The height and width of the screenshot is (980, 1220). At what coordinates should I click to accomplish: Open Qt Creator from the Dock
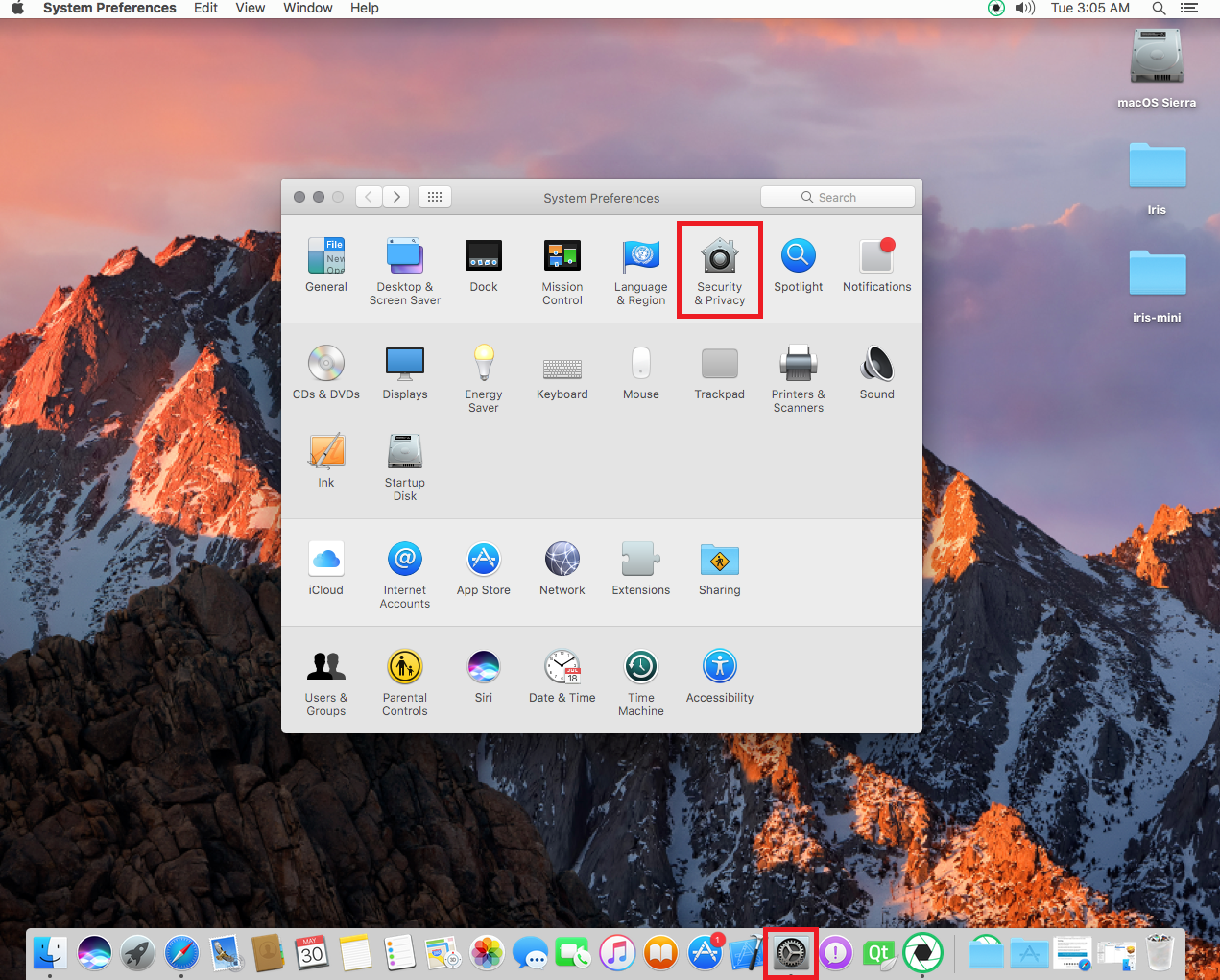879,953
